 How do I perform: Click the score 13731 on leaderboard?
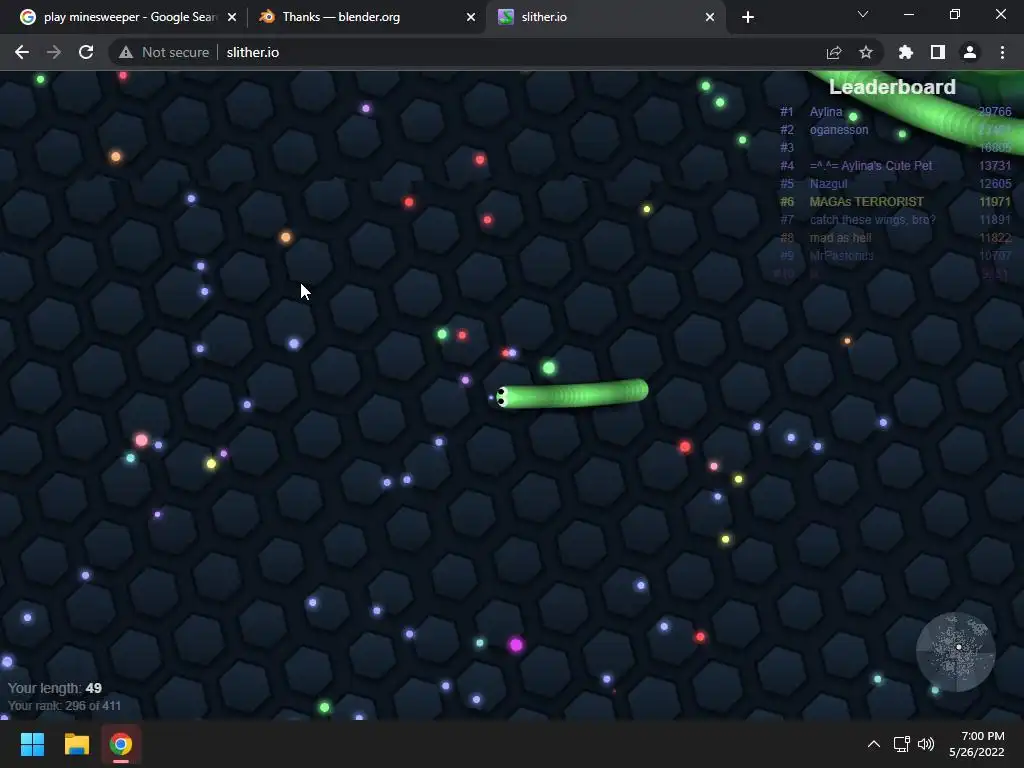click(x=995, y=166)
